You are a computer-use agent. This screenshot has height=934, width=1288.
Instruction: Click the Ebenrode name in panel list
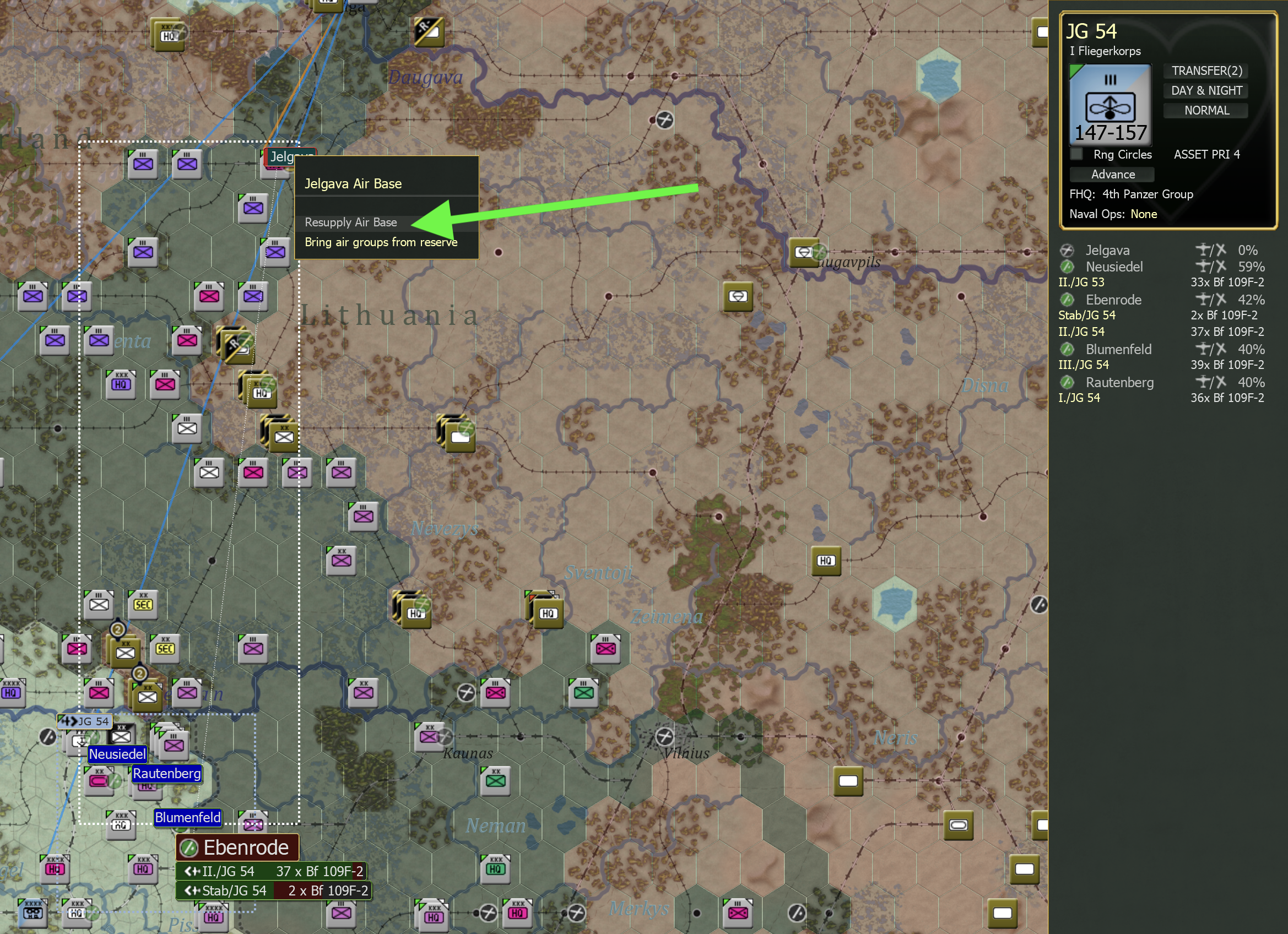tap(1113, 300)
